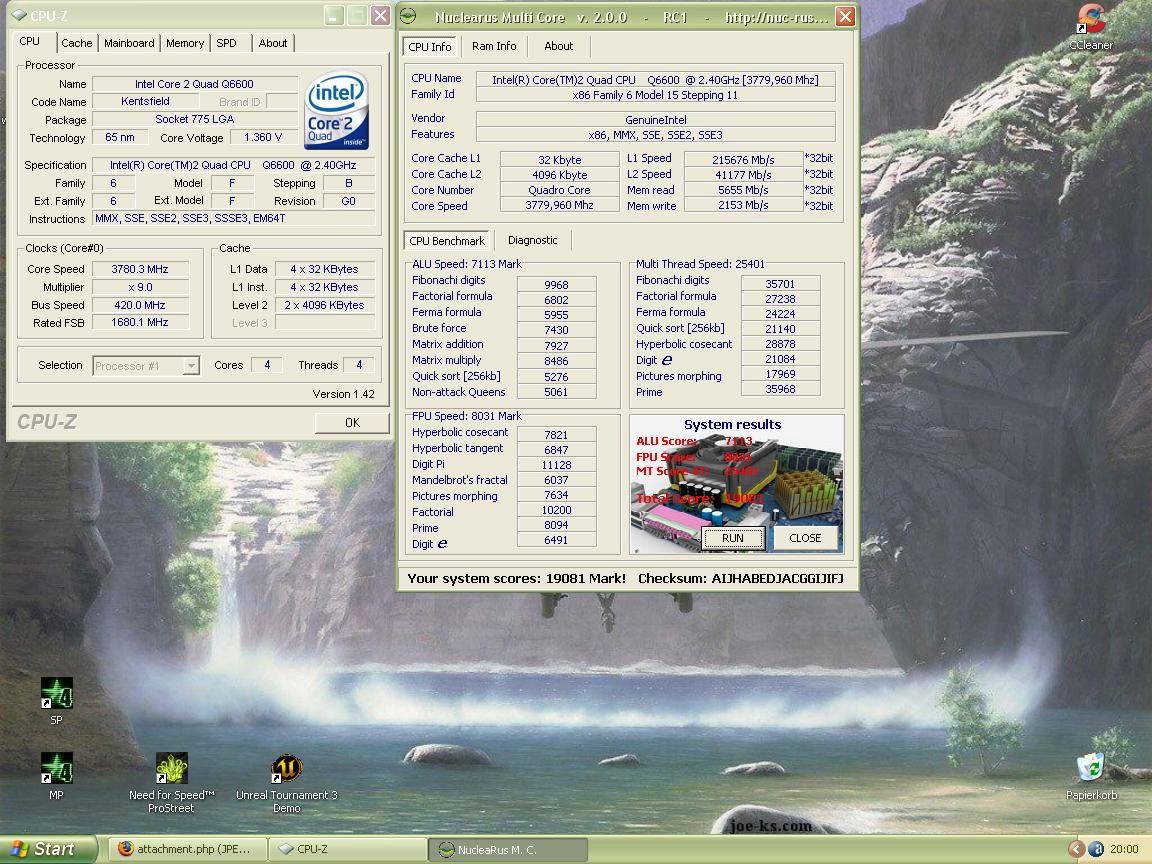Click the Core Speed 3780.3 MHz field
The width and height of the screenshot is (1152, 864).
140,270
